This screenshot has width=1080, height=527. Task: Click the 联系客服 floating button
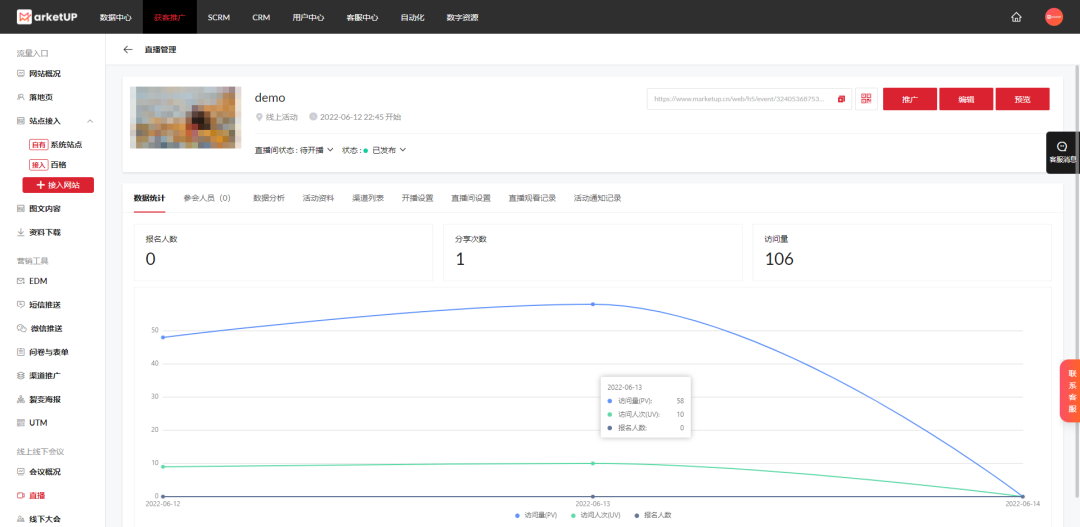point(1071,390)
